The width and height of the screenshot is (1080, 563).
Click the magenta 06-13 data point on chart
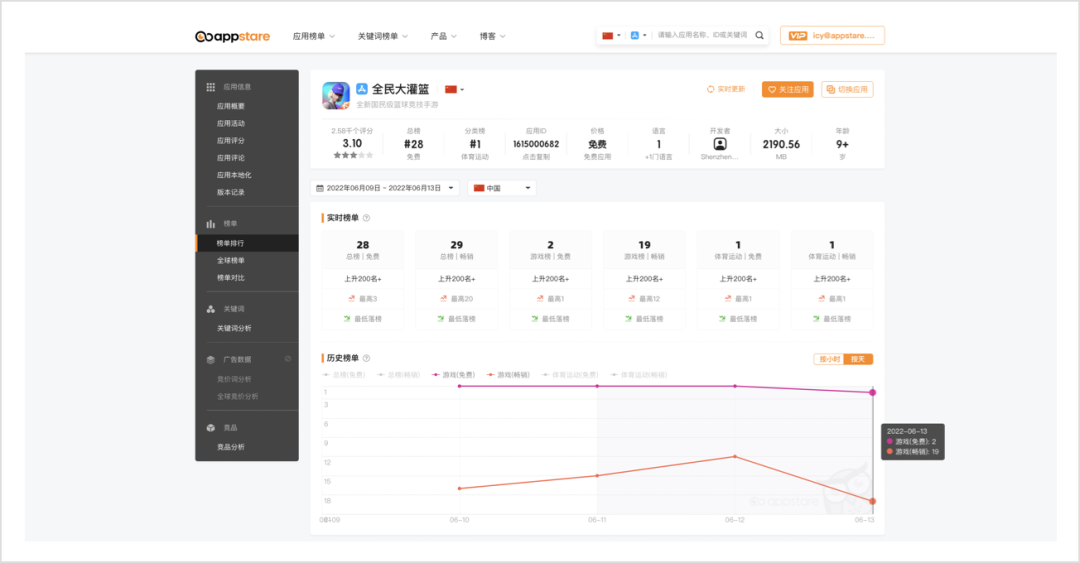pyautogui.click(x=873, y=392)
